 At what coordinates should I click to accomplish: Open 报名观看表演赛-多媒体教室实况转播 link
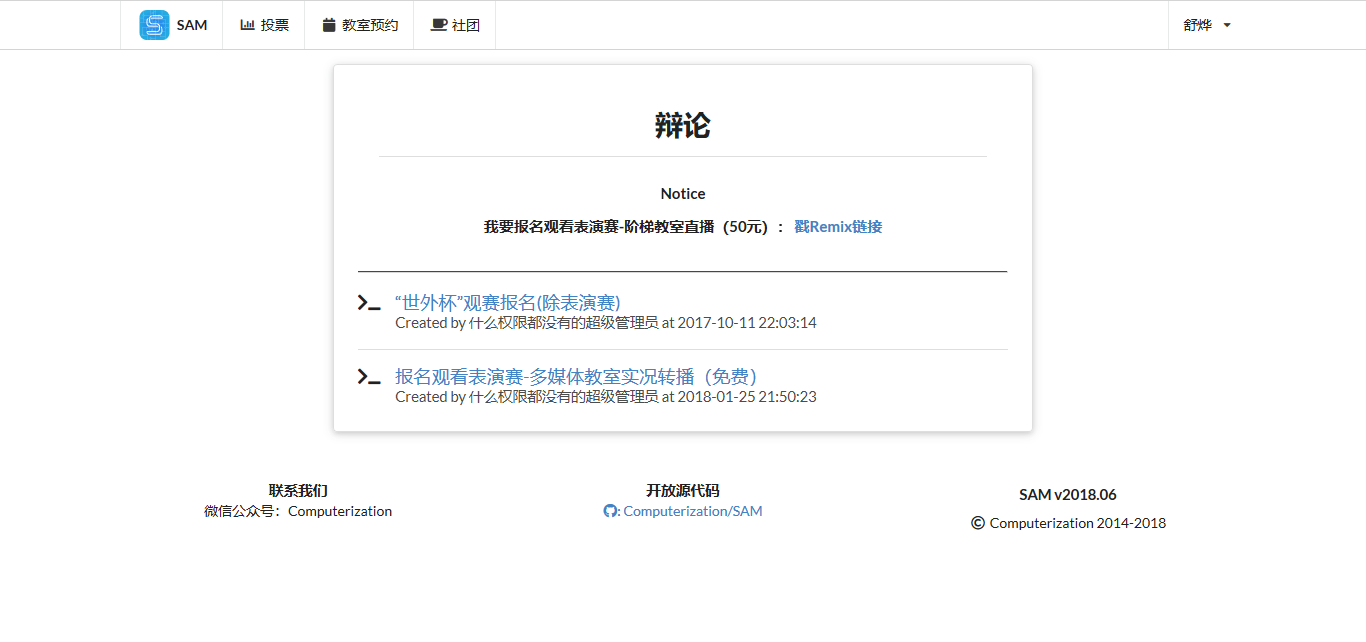click(x=575, y=376)
